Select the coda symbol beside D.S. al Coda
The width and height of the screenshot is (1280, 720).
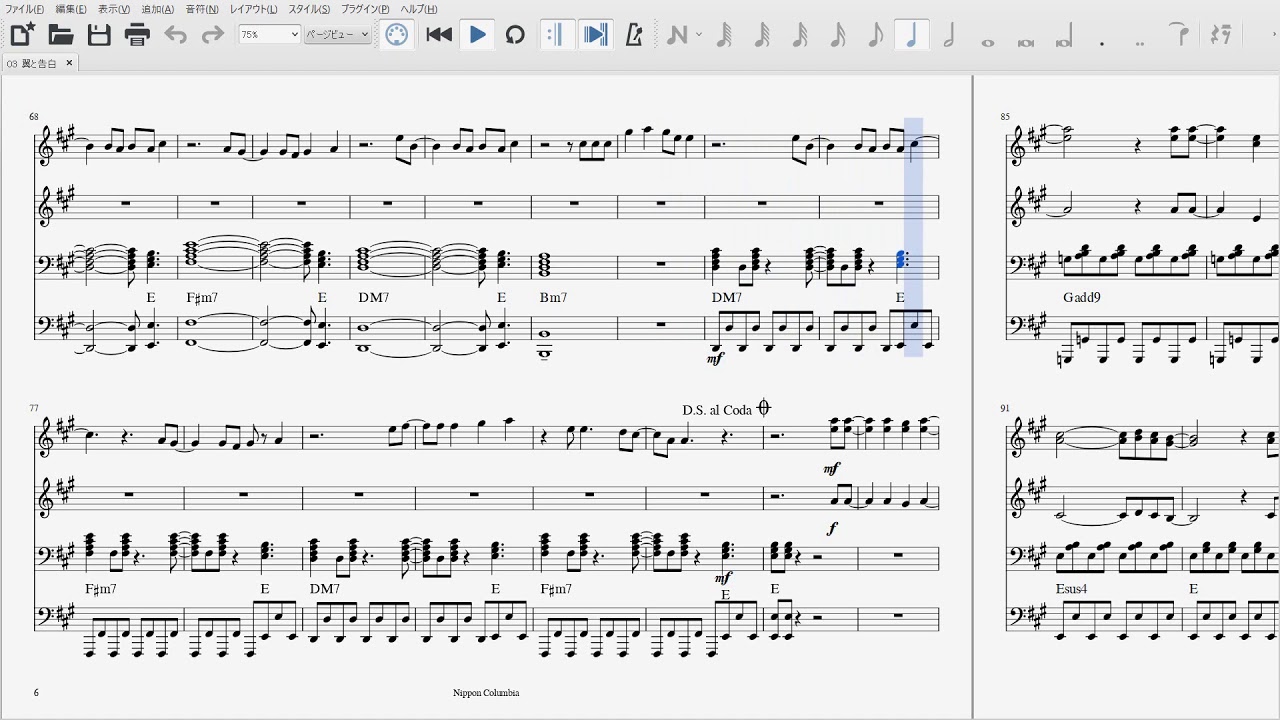click(x=764, y=408)
